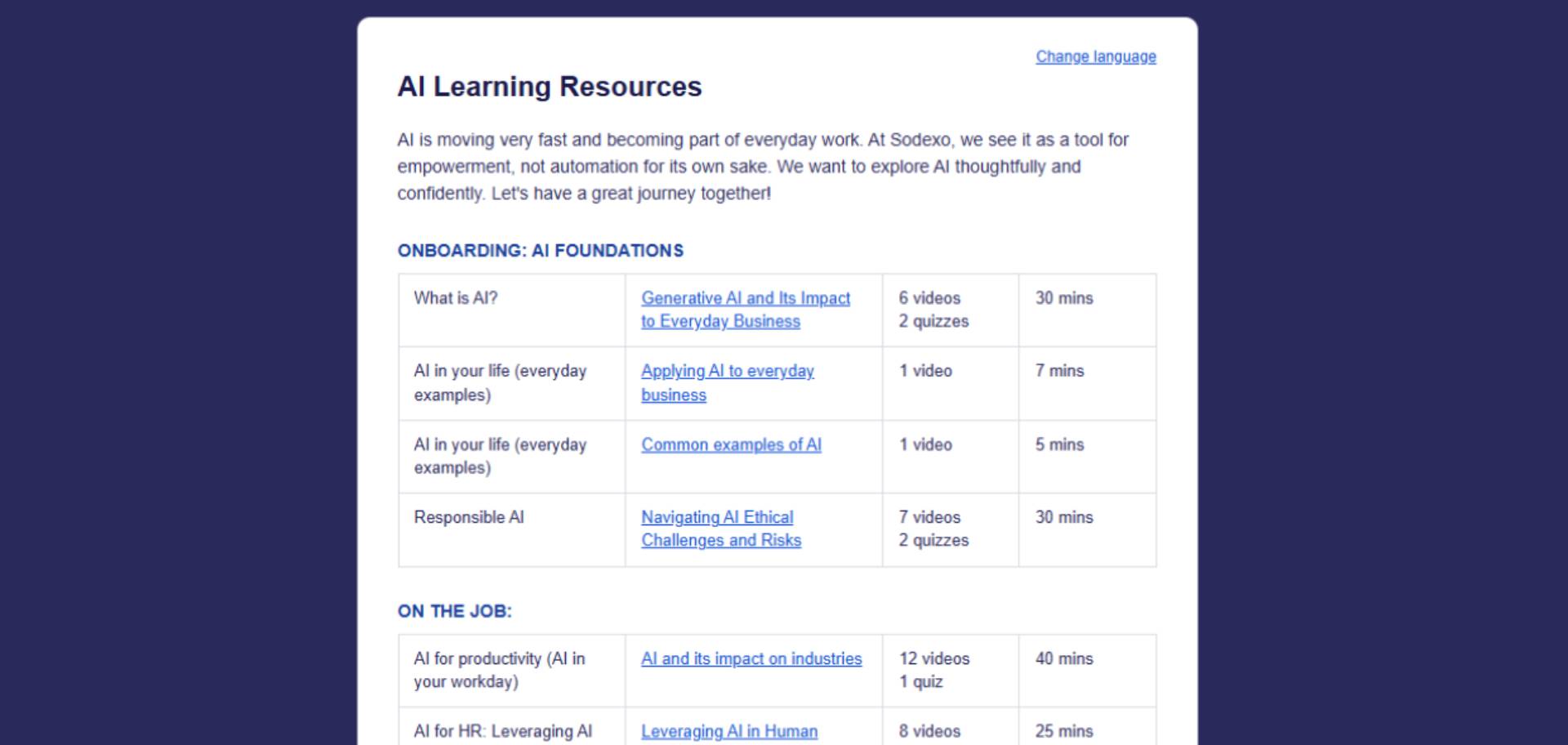
Task: Click the 7 videos 2 quizzes cell
Action: pos(951,530)
